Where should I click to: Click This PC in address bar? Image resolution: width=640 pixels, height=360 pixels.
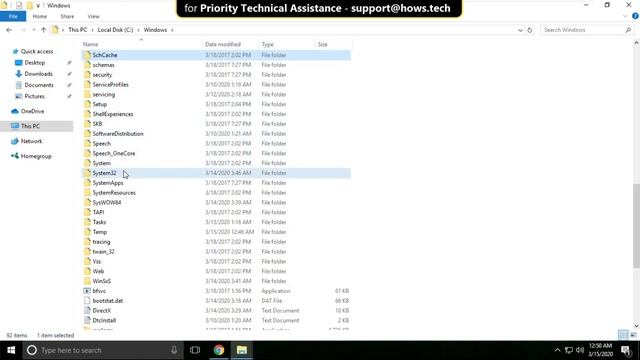click(x=78, y=30)
